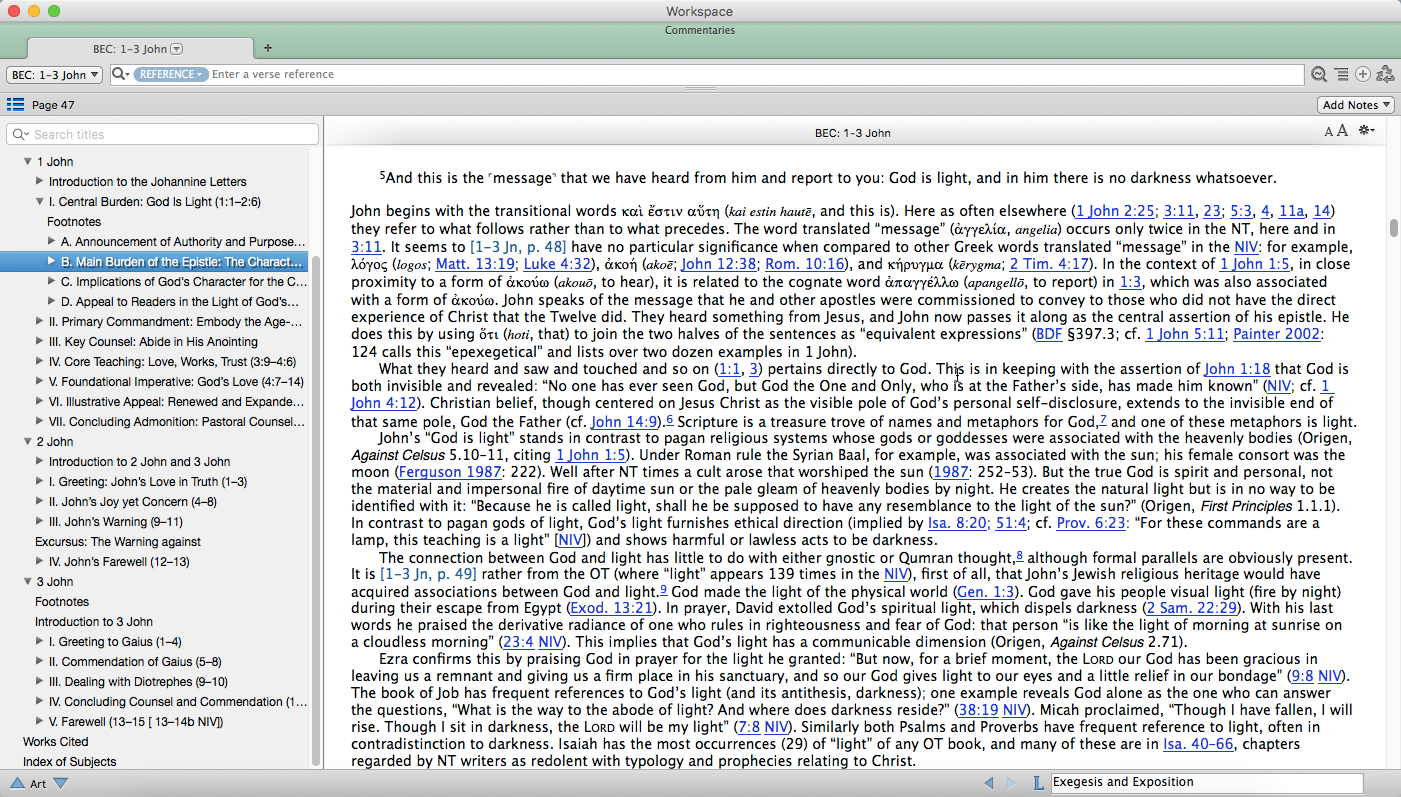Click the Art down triangle
Viewport: 1401px width, 797px height.
point(60,783)
